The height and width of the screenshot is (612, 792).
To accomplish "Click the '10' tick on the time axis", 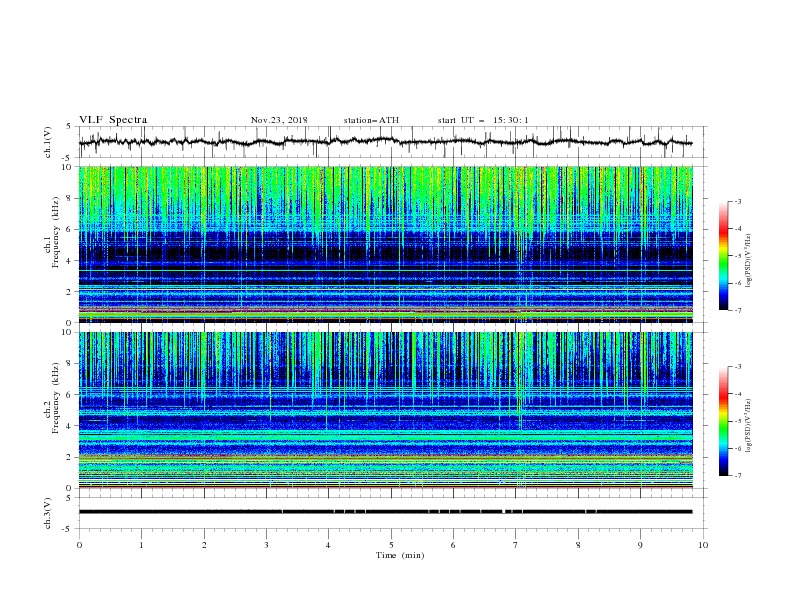I will (703, 545).
